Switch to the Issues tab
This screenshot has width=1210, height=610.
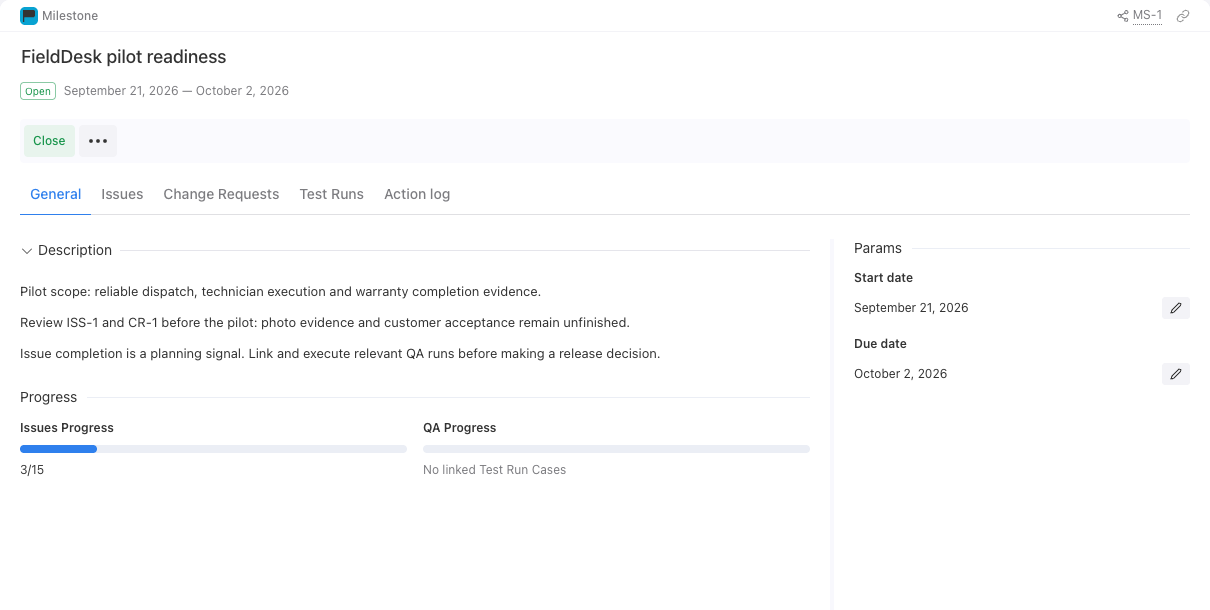point(122,194)
